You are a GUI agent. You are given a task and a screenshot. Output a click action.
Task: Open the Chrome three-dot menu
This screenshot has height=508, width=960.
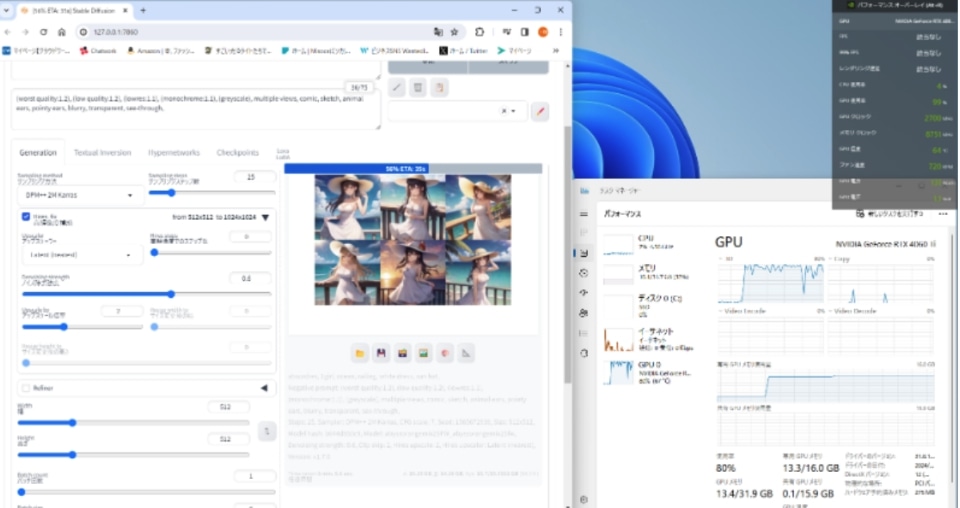[x=560, y=32]
